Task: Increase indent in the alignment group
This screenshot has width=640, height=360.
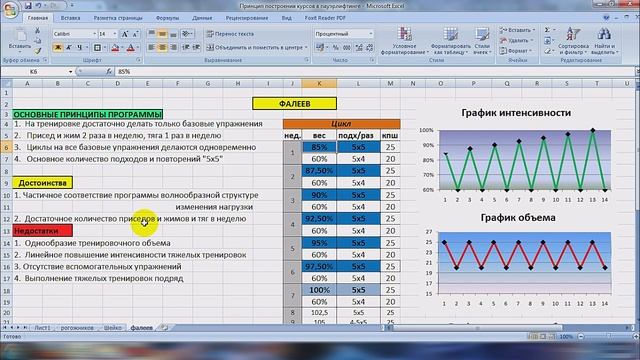Action: pos(196,47)
